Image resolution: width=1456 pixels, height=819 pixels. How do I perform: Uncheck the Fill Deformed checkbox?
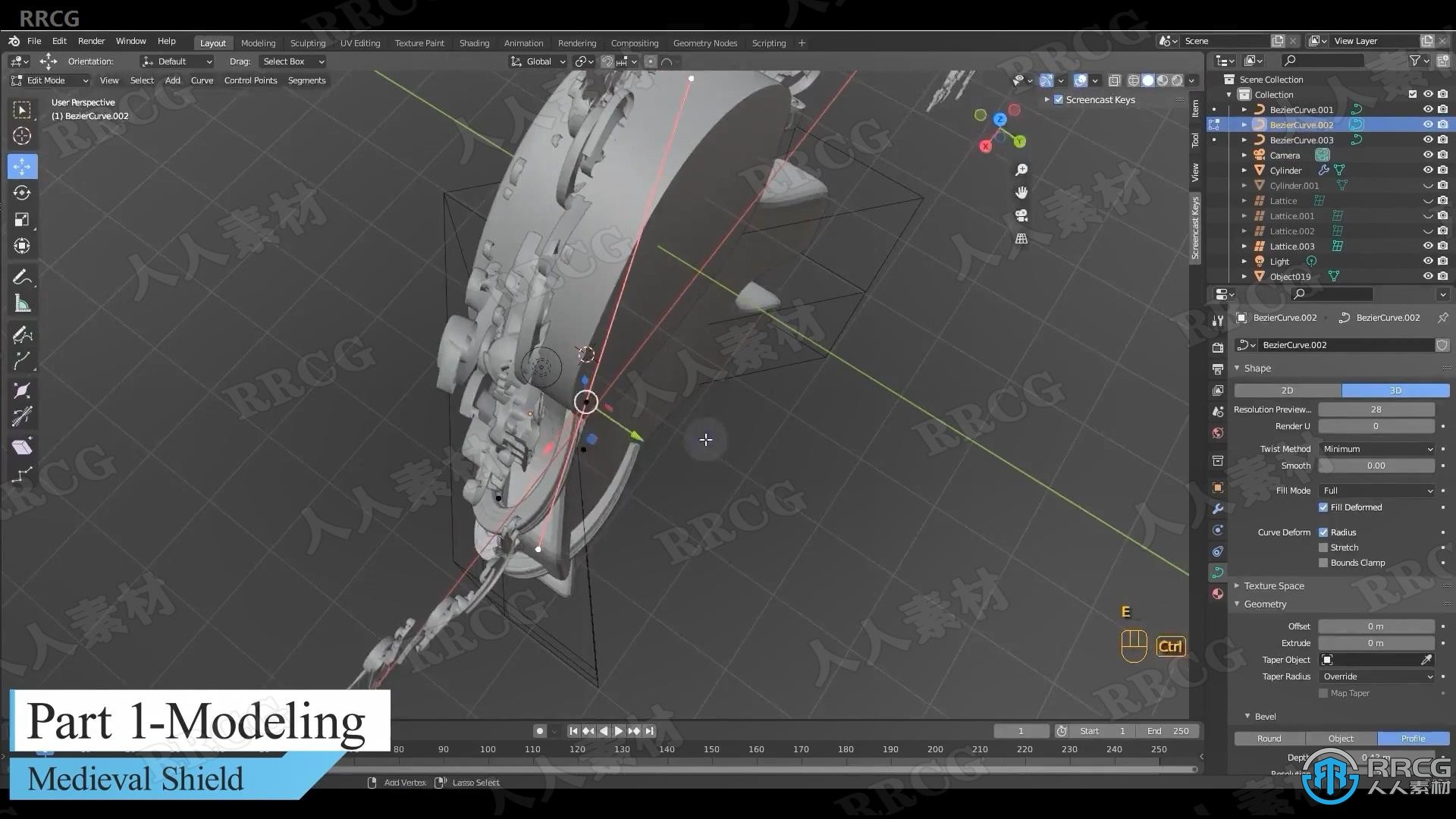1323,507
